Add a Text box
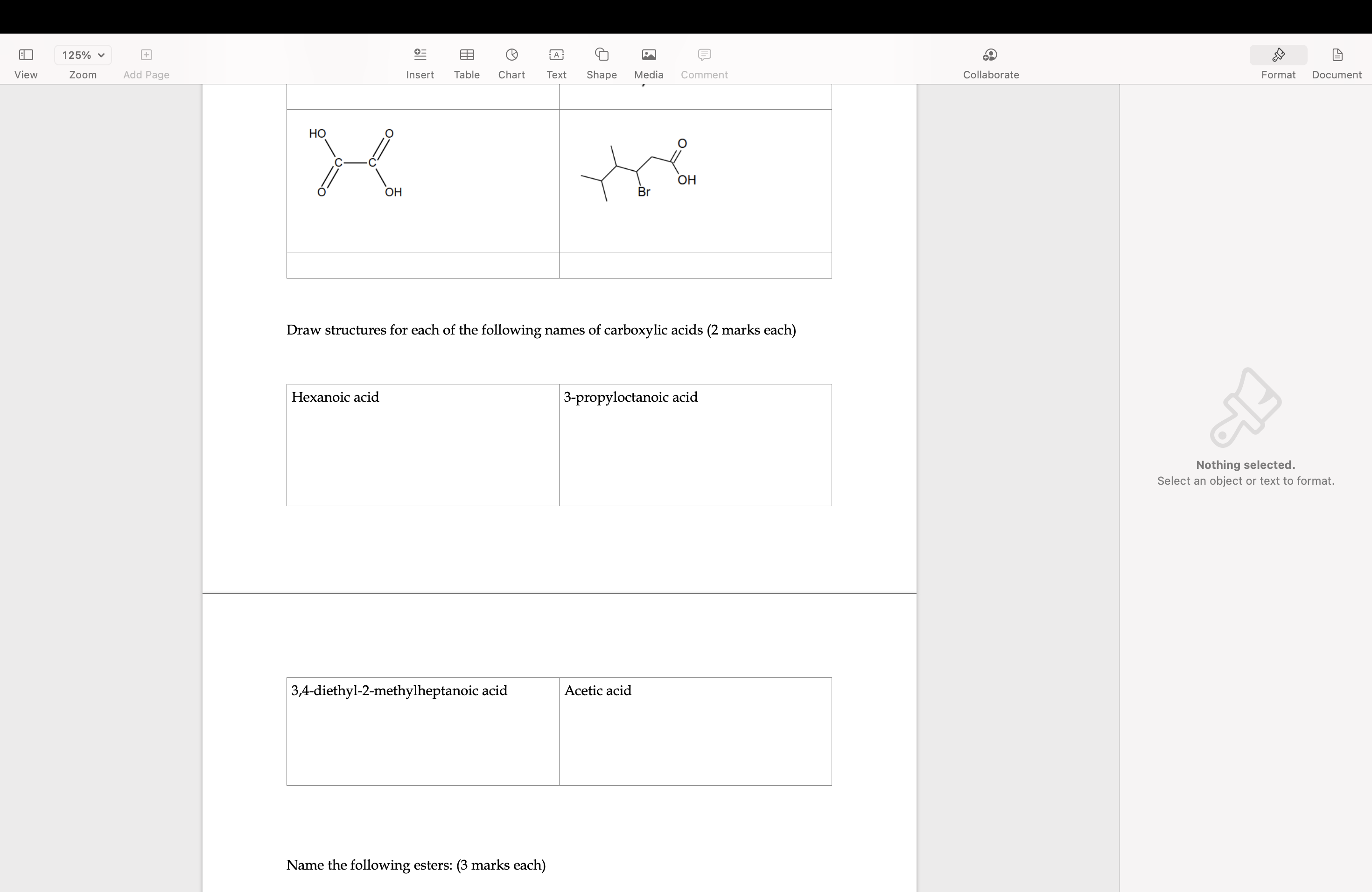This screenshot has height=892, width=1372. tap(555, 62)
